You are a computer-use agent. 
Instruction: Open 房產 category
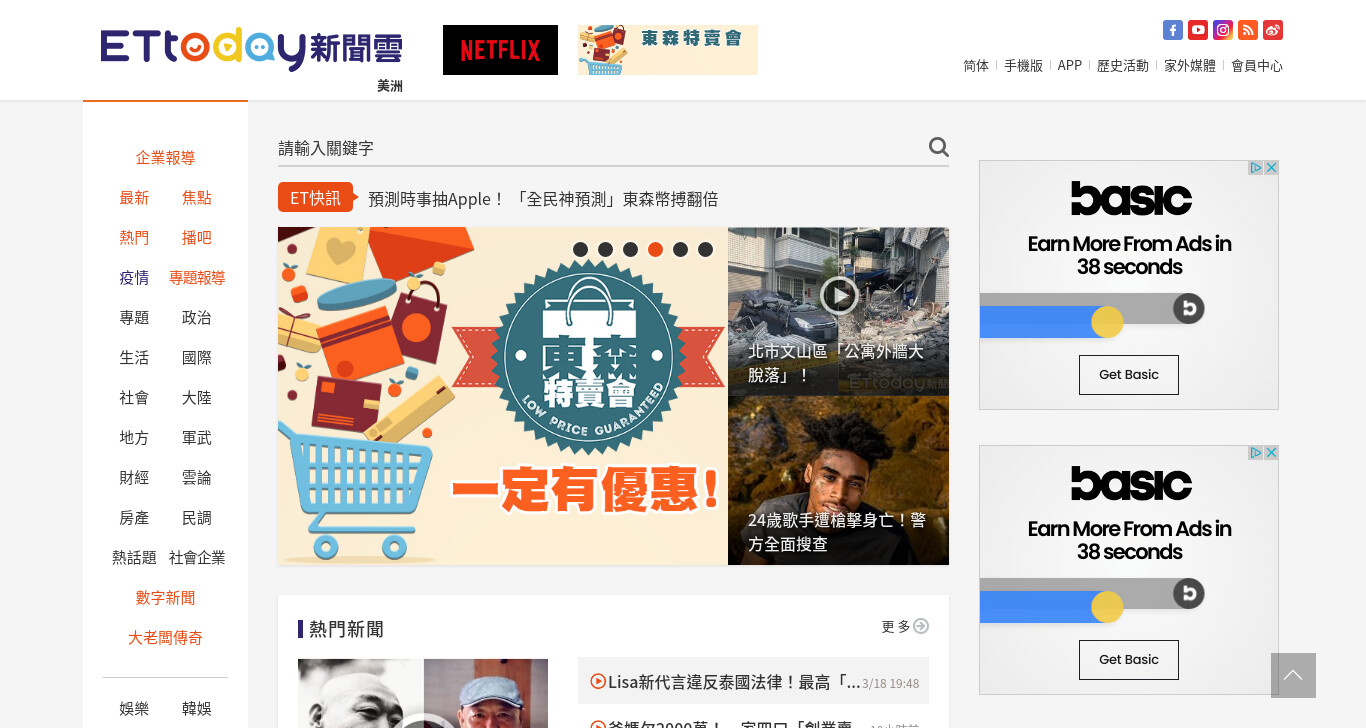coord(134,517)
